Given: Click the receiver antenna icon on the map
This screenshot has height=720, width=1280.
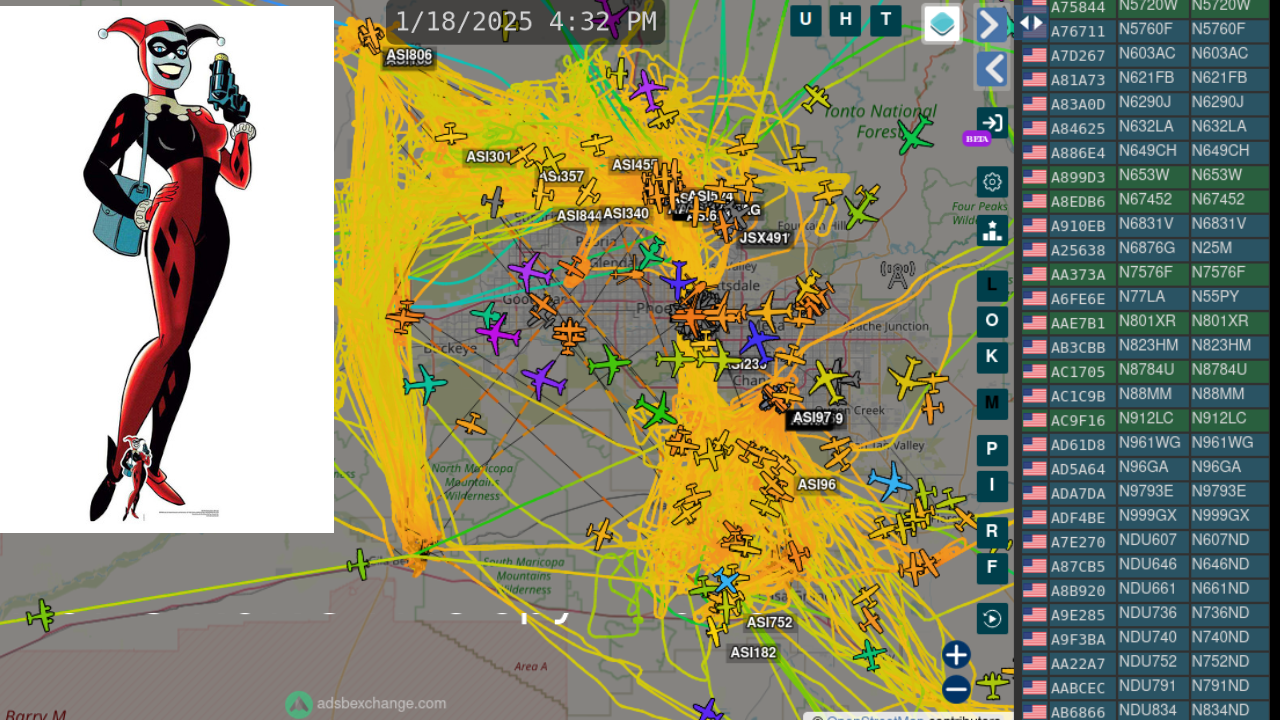Looking at the screenshot, I should (x=897, y=274).
